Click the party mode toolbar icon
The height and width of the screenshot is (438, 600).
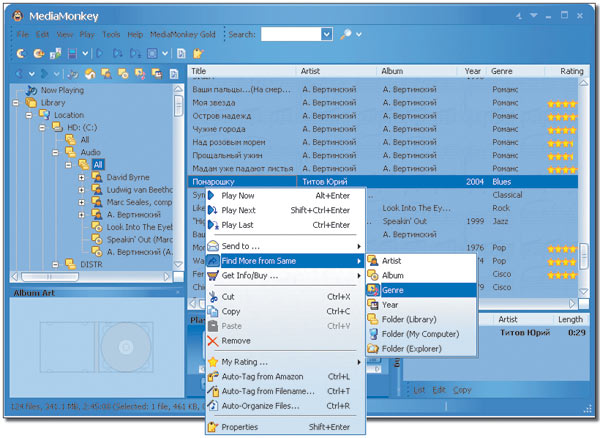(38, 54)
